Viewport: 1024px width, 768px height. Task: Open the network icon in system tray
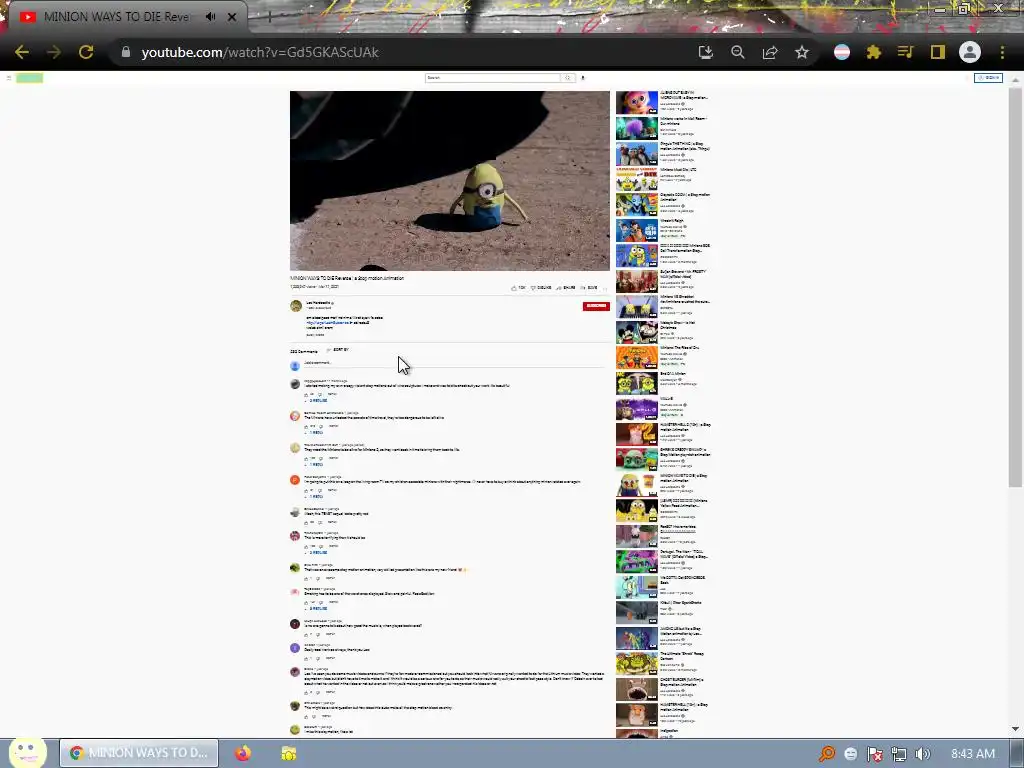click(x=899, y=754)
